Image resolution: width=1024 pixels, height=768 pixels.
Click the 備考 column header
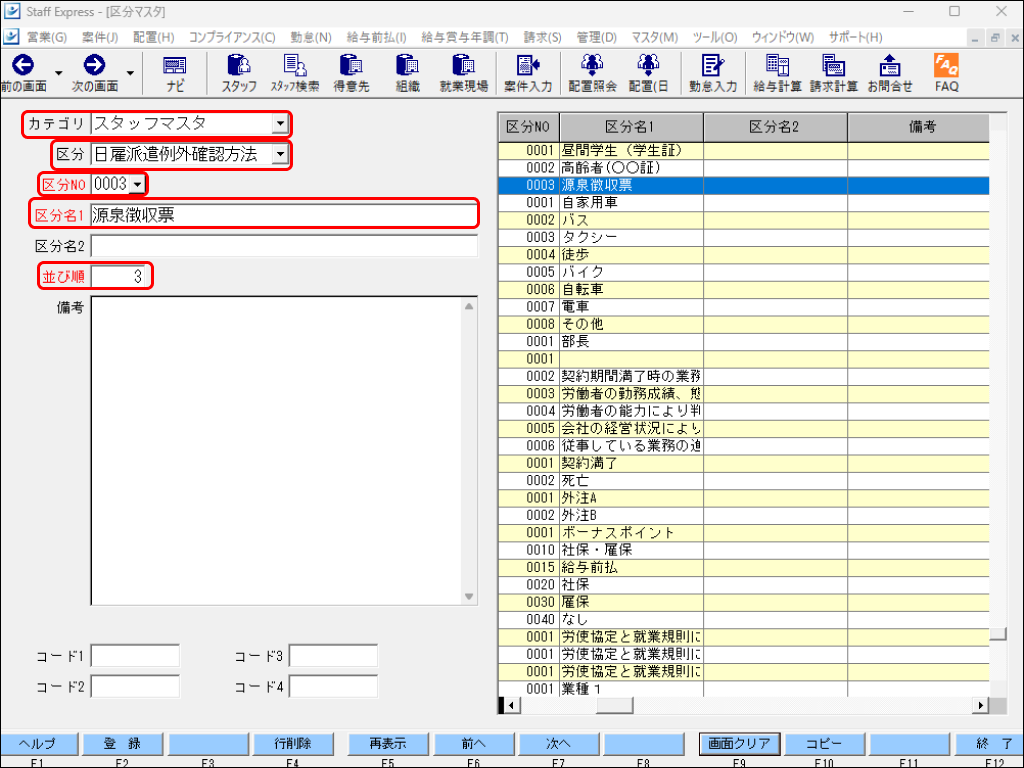pos(919,127)
